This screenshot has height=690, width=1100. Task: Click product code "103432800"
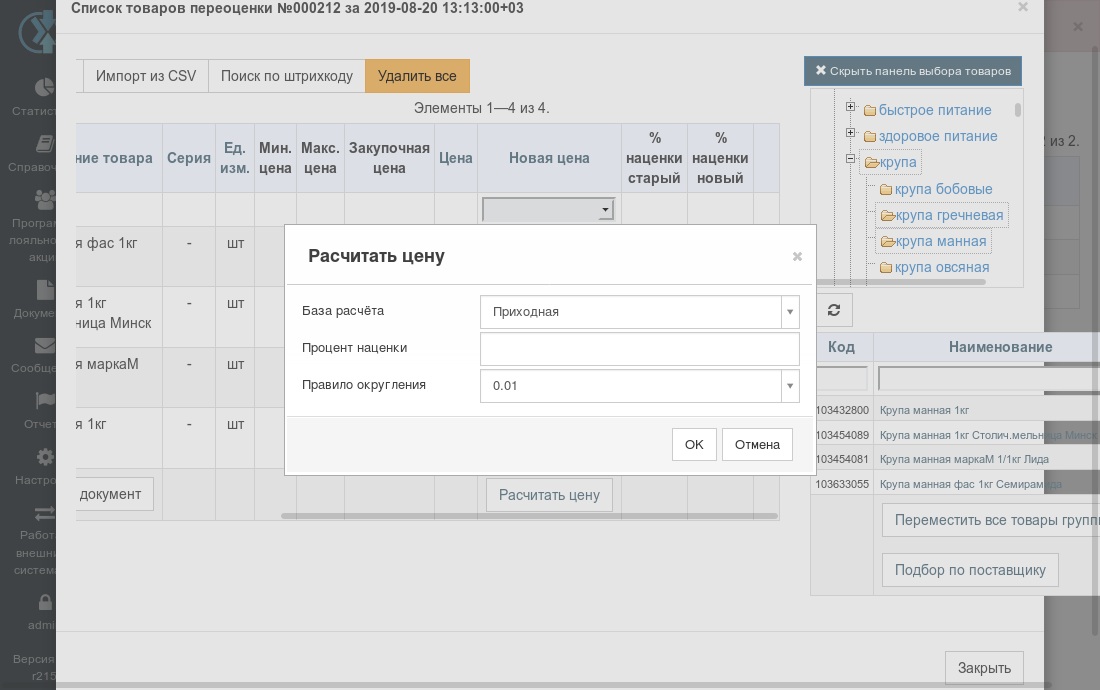pos(842,410)
